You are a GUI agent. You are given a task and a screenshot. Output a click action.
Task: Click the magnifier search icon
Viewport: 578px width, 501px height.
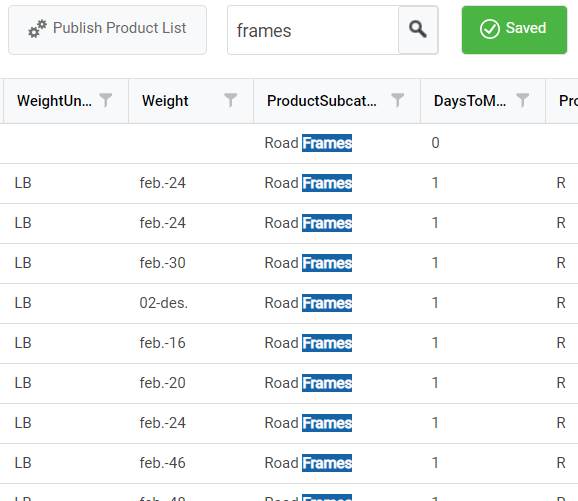pyautogui.click(x=418, y=29)
